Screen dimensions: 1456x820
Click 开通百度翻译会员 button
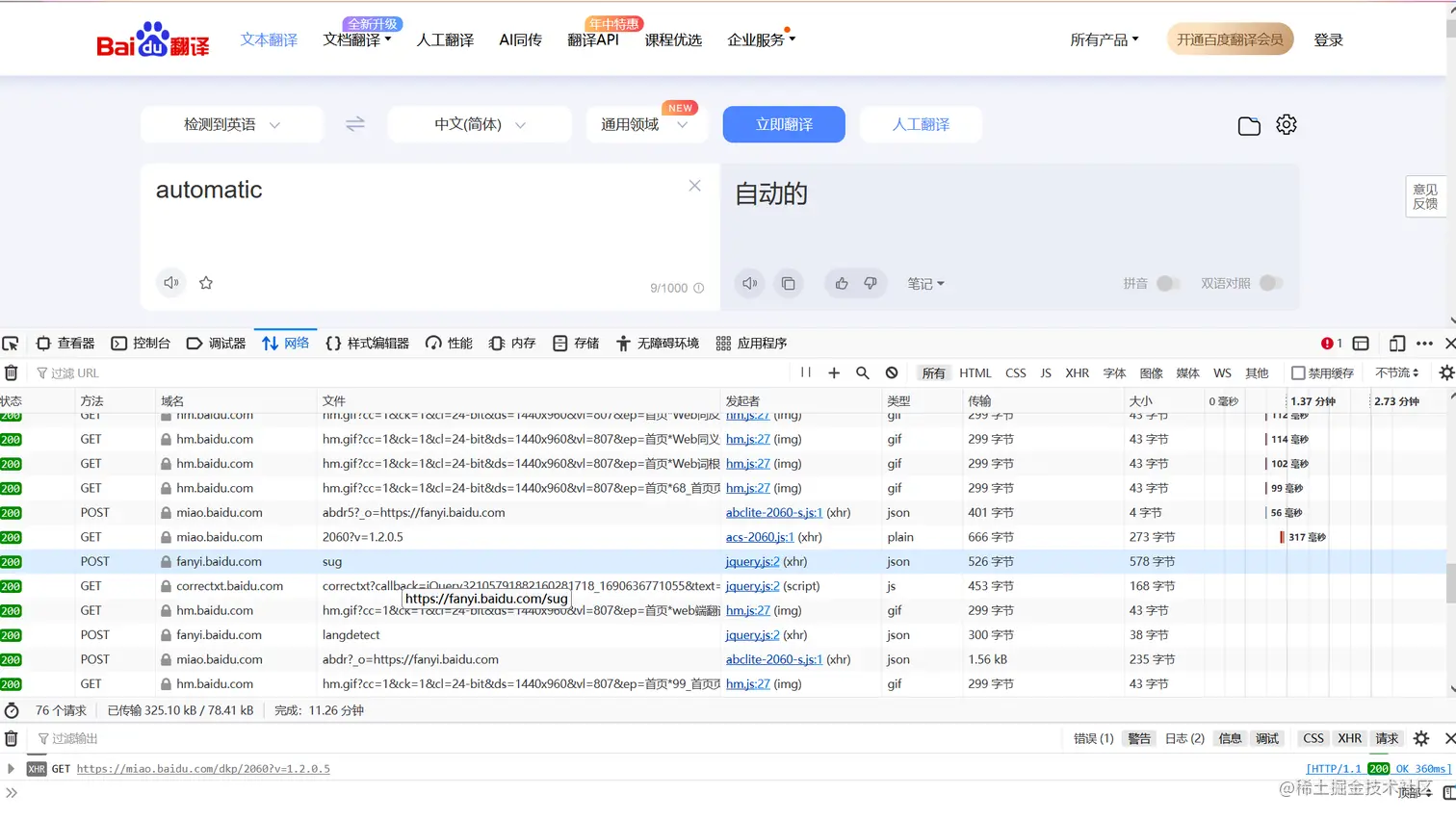1230,39
